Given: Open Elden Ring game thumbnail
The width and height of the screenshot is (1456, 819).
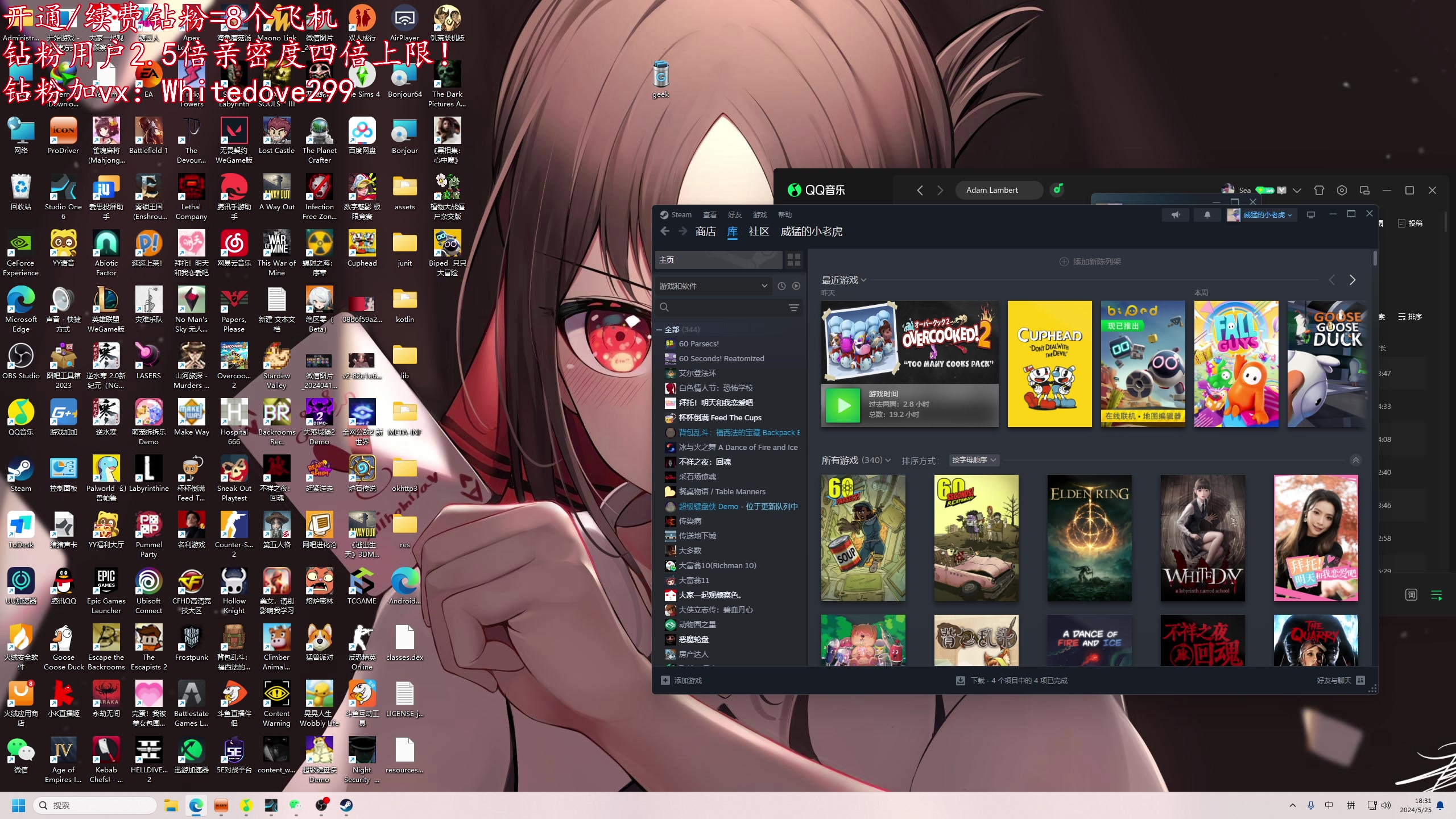Looking at the screenshot, I should pyautogui.click(x=1089, y=538).
